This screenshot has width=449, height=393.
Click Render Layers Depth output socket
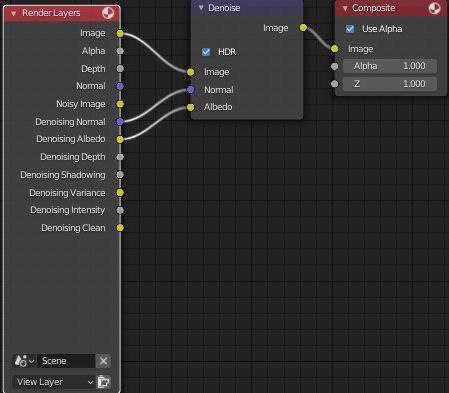pos(120,69)
